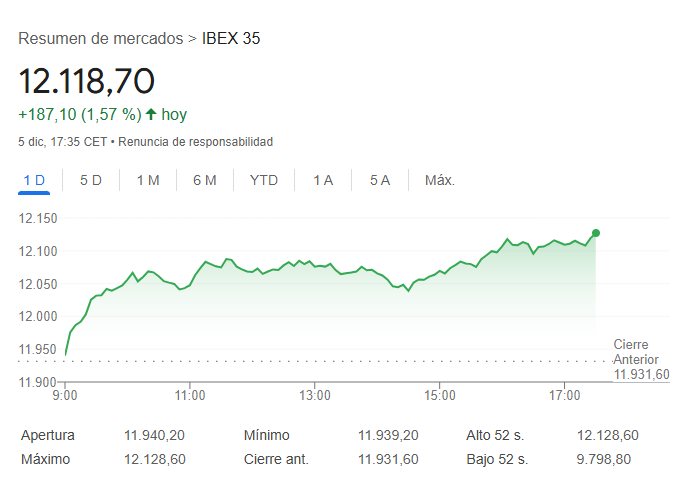Image resolution: width=696 pixels, height=480 pixels.
Task: Click the 12.118,70 index price
Action: pyautogui.click(x=87, y=81)
